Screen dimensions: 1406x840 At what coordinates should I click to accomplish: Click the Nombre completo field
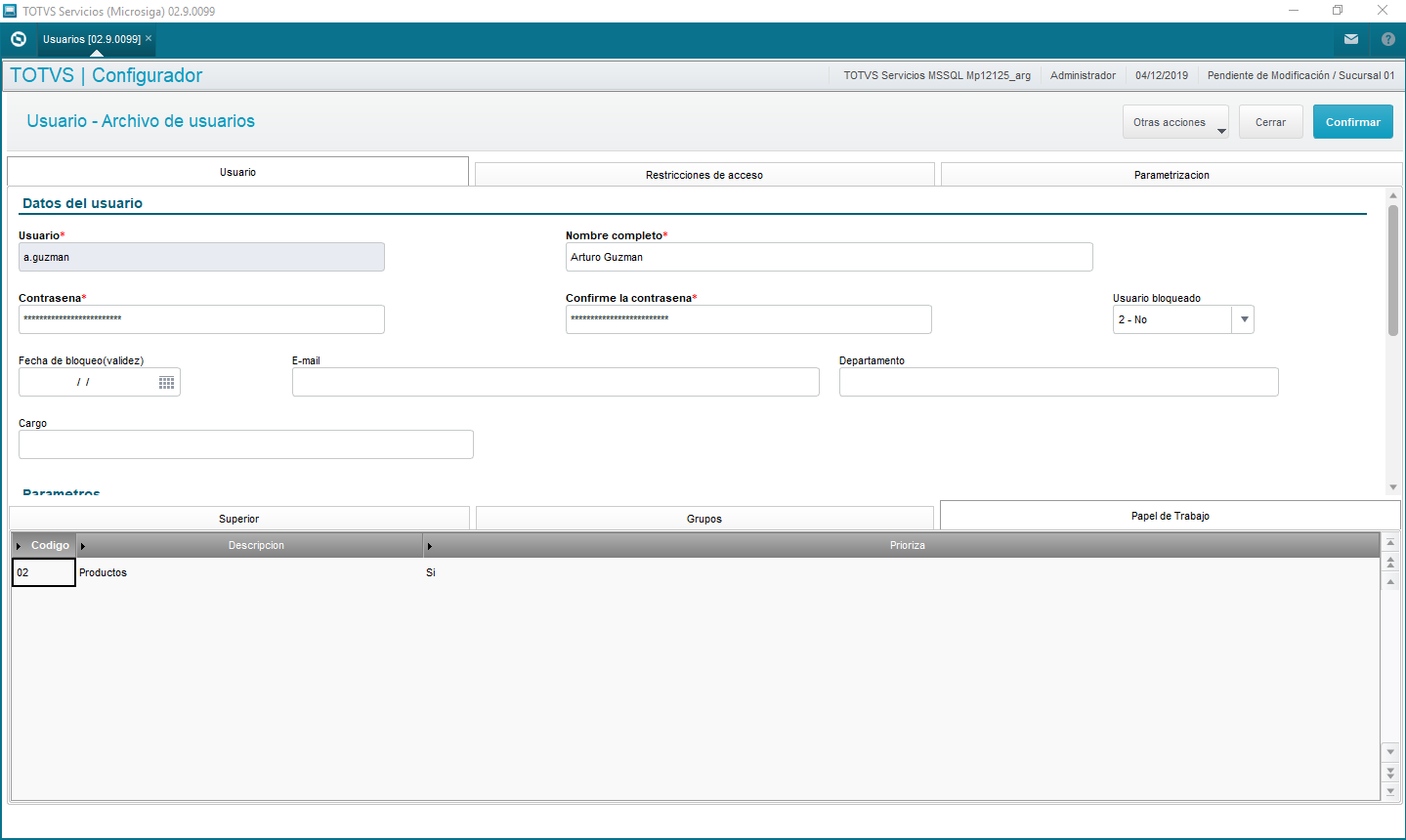click(829, 257)
